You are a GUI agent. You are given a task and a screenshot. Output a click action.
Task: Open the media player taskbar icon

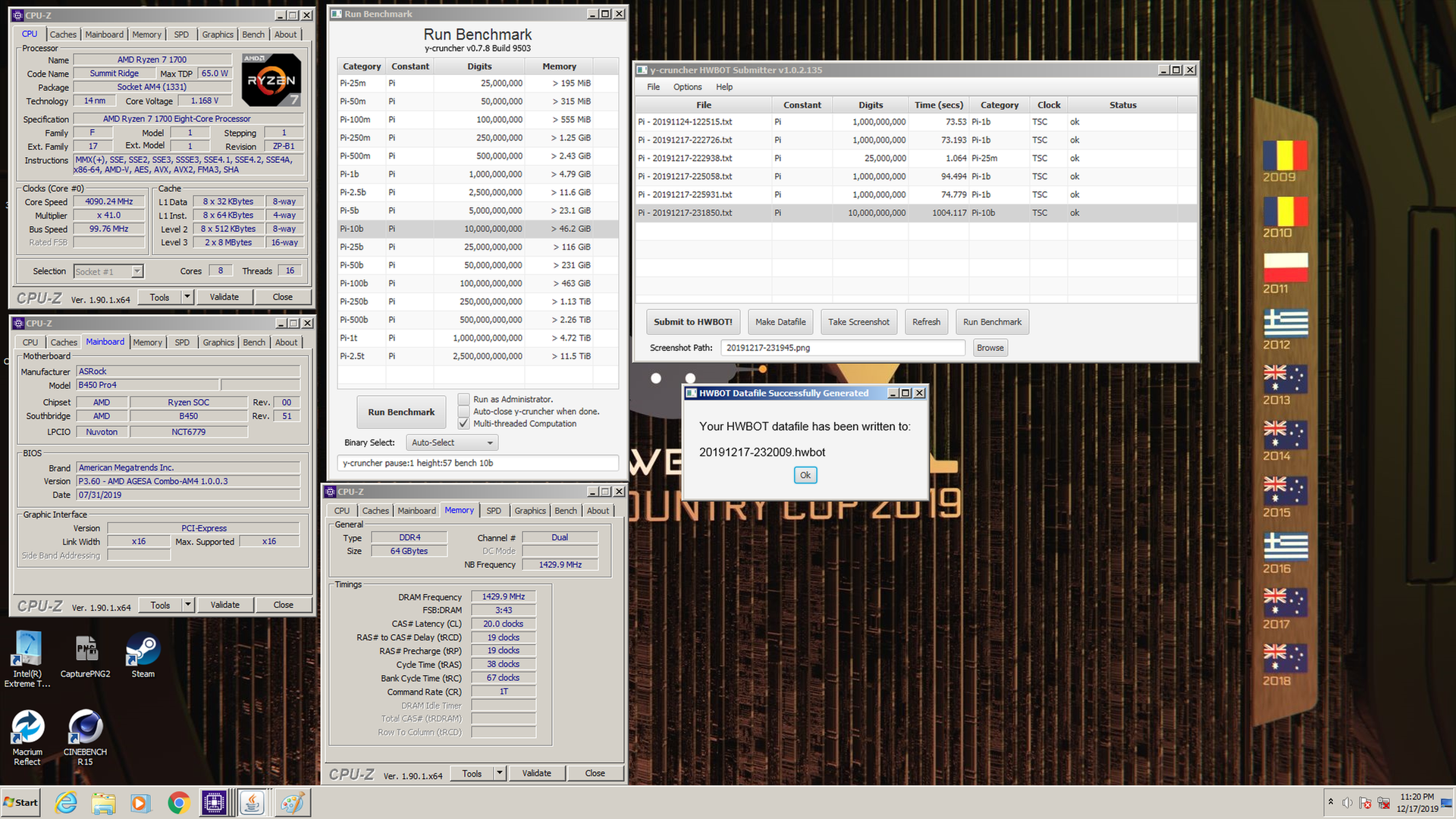click(140, 802)
